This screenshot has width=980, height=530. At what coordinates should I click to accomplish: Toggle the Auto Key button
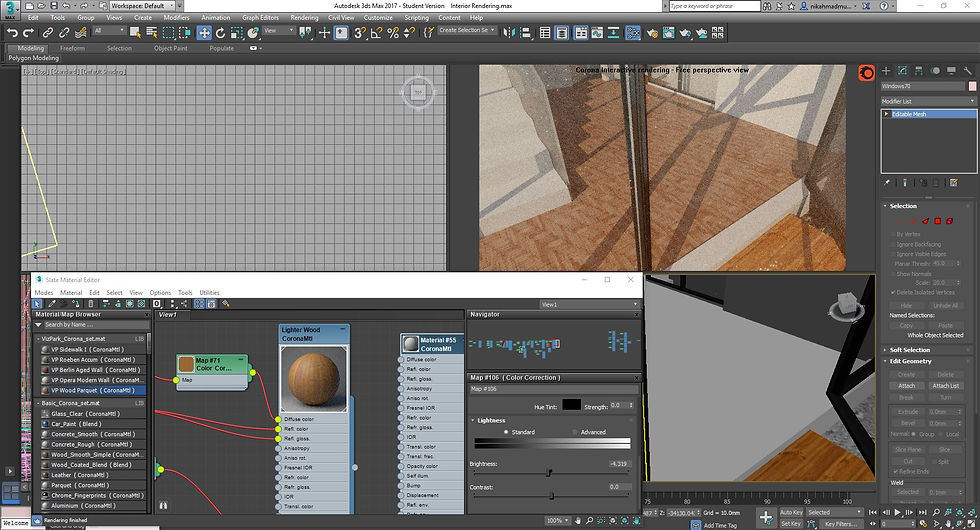click(791, 512)
